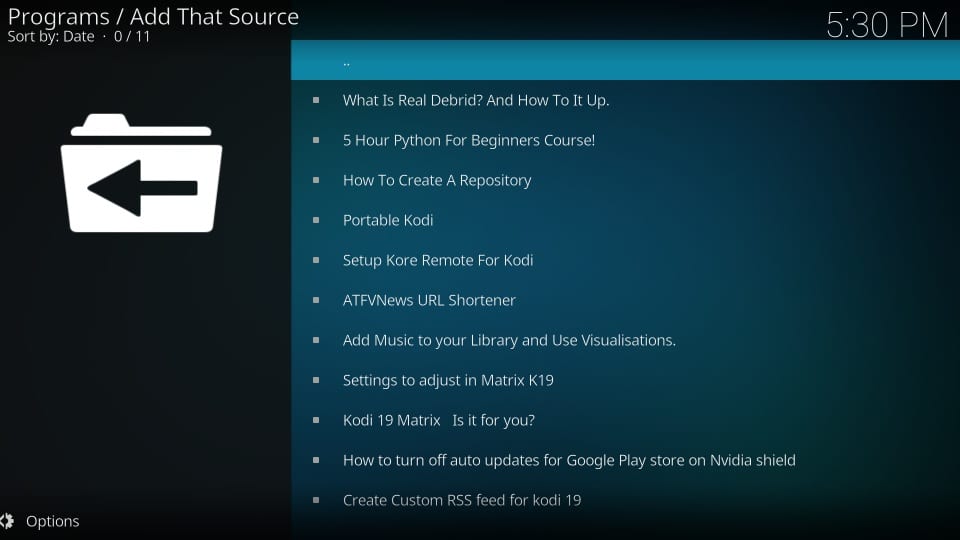Click the Options gear icon
The height and width of the screenshot is (540, 960).
[x=7, y=521]
